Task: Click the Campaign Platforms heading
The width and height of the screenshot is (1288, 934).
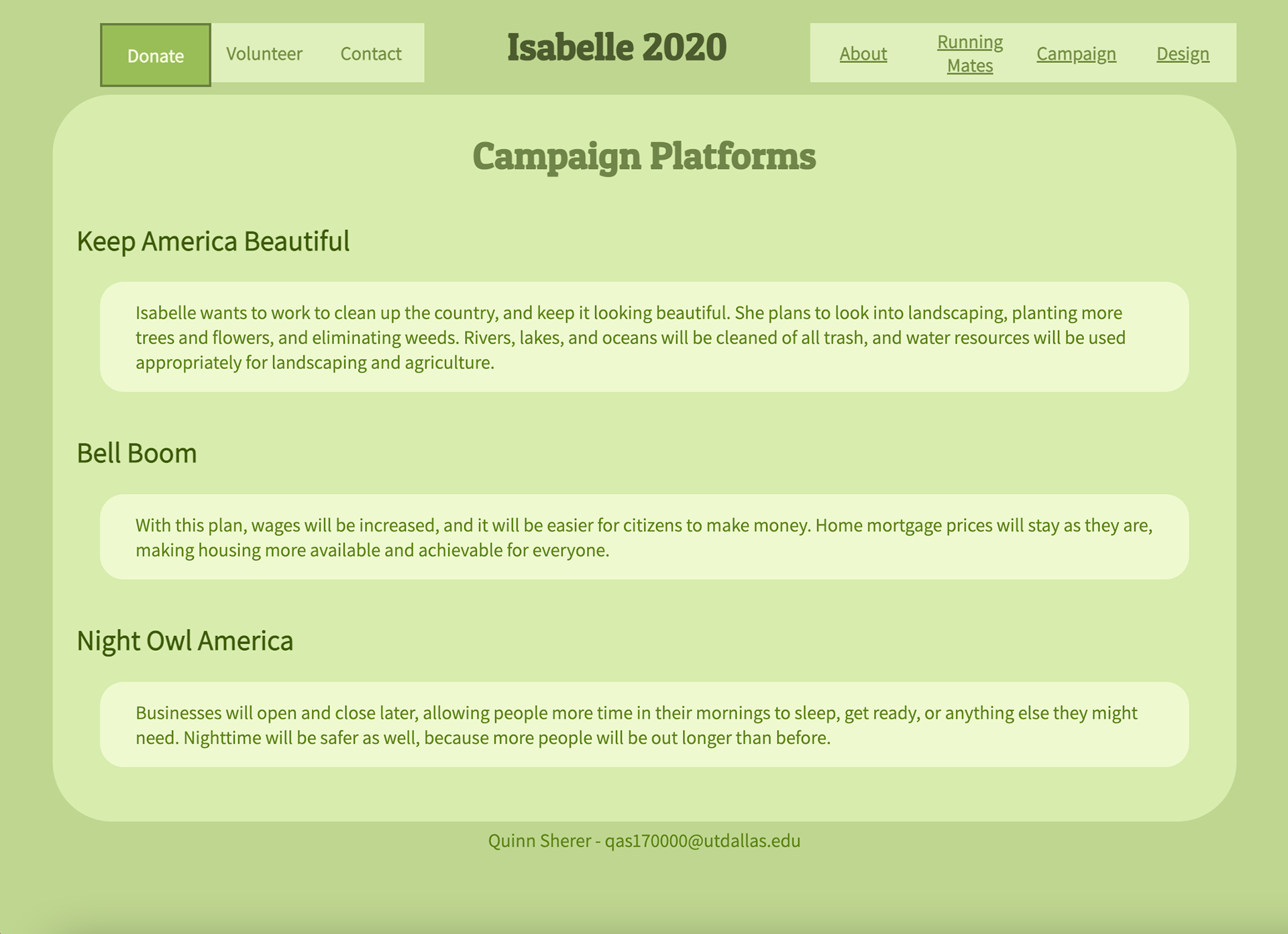Action: tap(644, 156)
